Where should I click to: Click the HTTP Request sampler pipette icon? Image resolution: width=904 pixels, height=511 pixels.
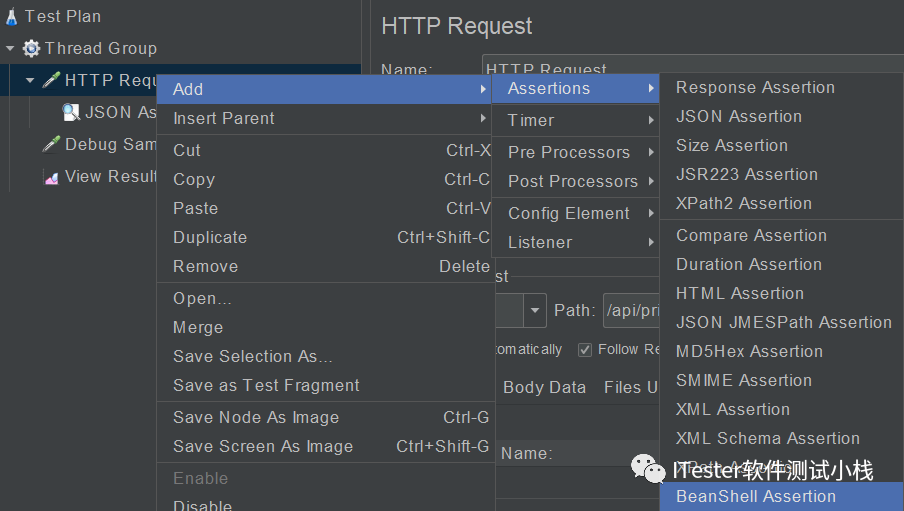(51, 80)
